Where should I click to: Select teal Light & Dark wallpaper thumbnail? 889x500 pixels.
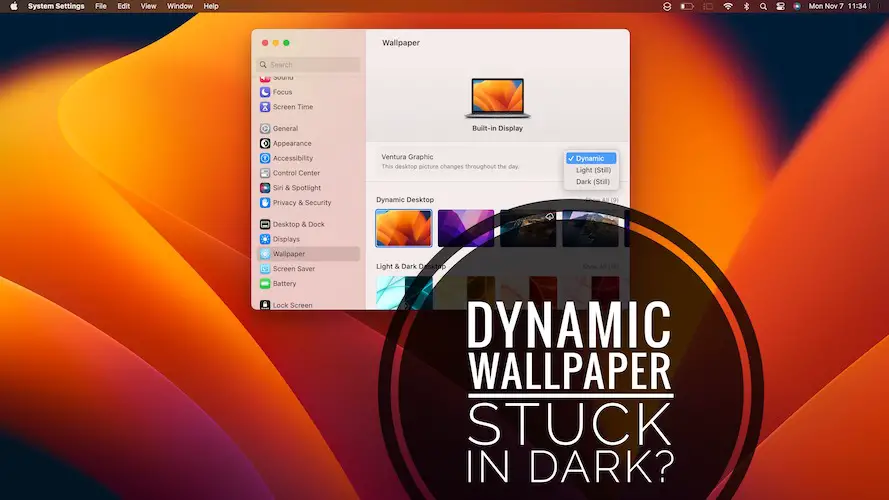click(x=404, y=293)
